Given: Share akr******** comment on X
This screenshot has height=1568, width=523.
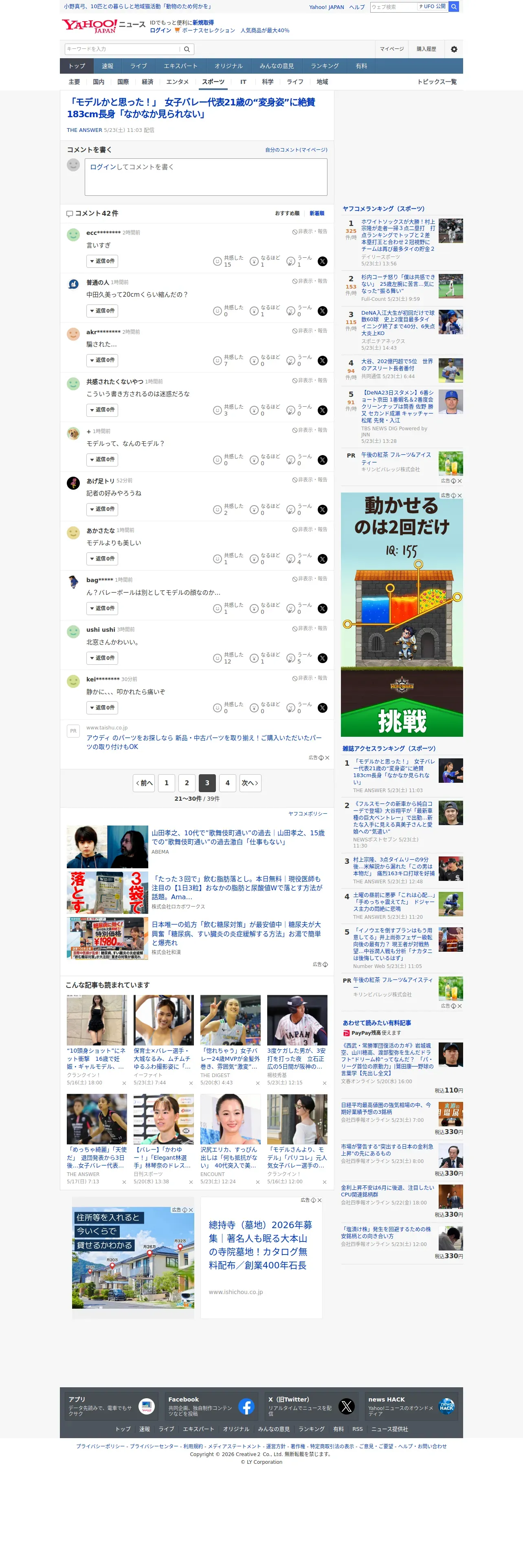Looking at the screenshot, I should [323, 361].
